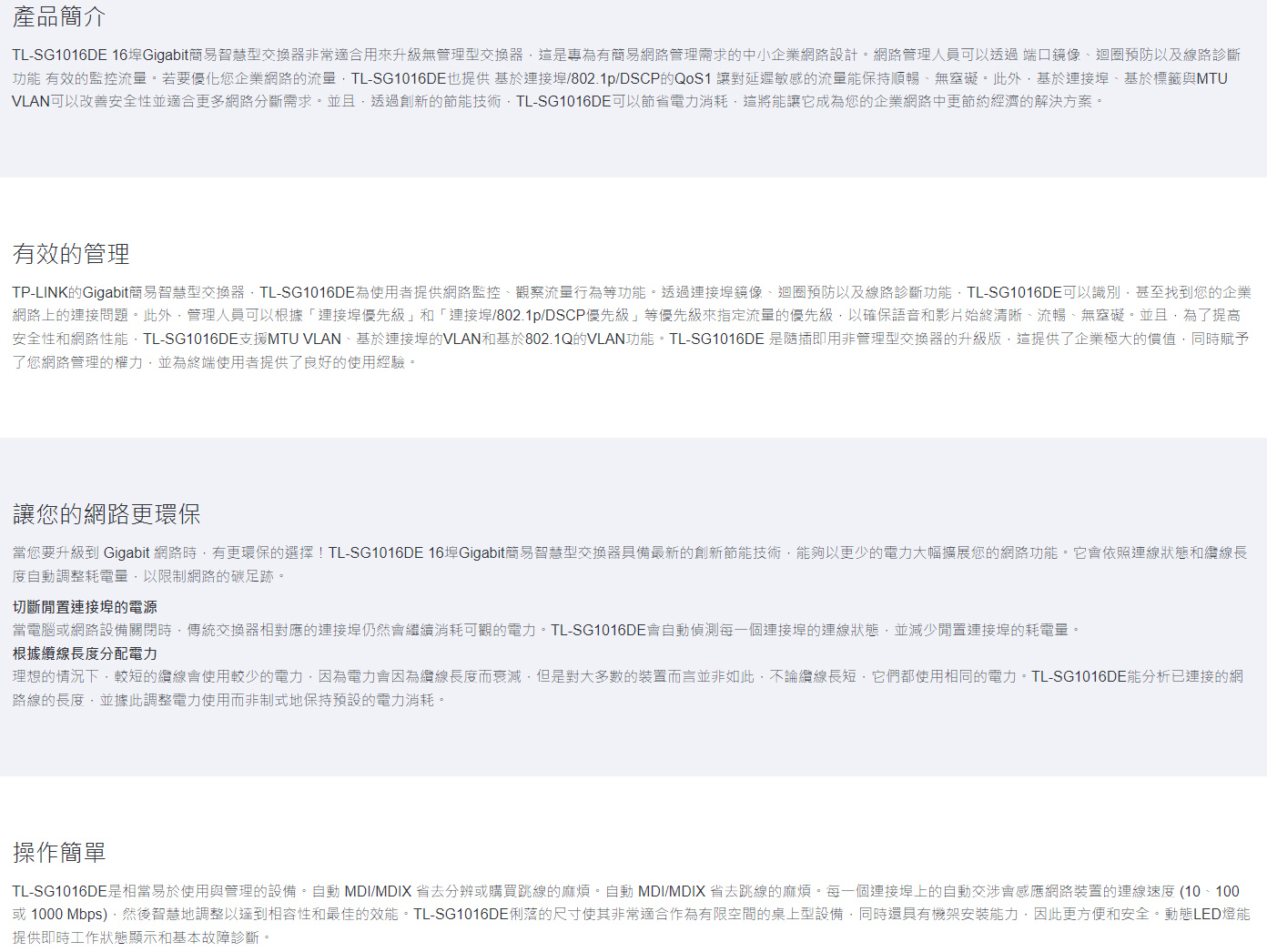1267x952 pixels.
Task: Click the bold 切斷閒置連接埠的電源 subheading
Action: (x=85, y=607)
